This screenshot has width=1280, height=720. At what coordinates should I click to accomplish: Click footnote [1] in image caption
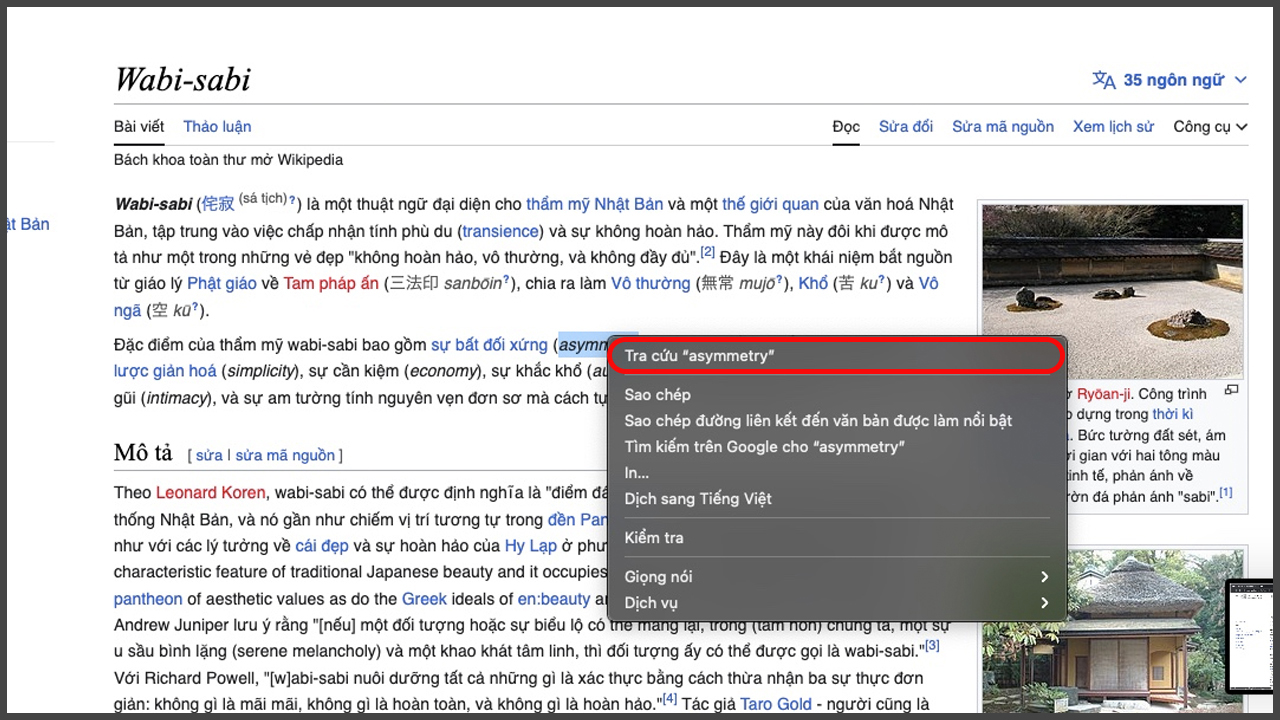(1226, 492)
